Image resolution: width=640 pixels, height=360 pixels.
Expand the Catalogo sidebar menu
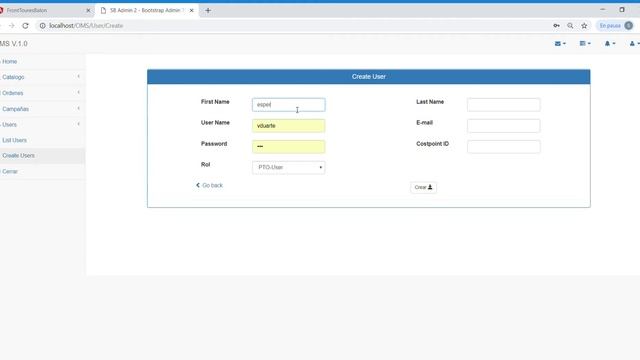coord(41,77)
